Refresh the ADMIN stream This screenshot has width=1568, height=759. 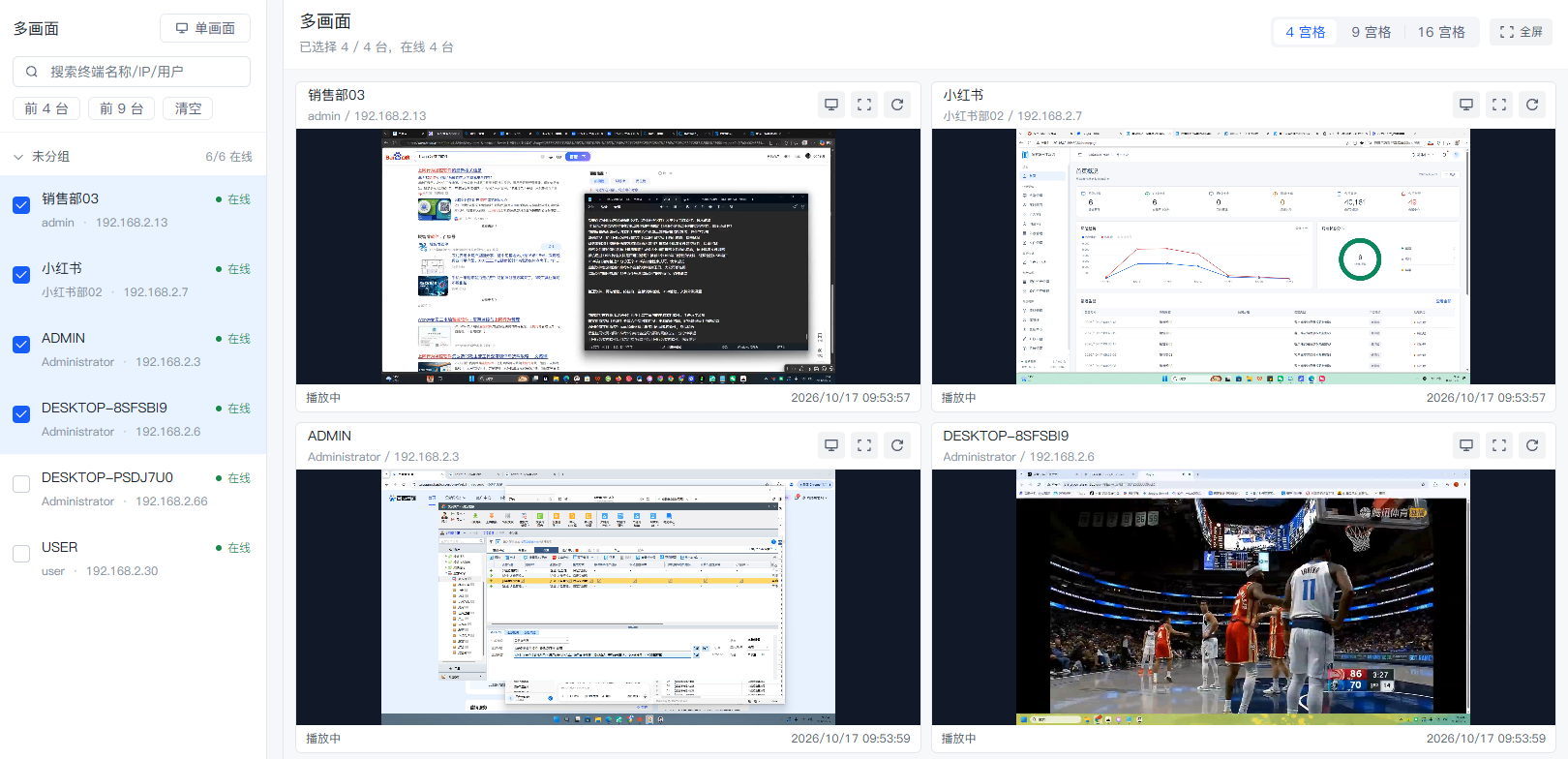[897, 445]
